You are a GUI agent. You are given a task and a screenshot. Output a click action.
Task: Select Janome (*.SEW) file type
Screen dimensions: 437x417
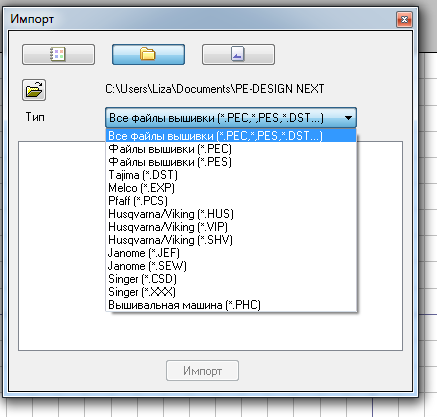point(231,266)
